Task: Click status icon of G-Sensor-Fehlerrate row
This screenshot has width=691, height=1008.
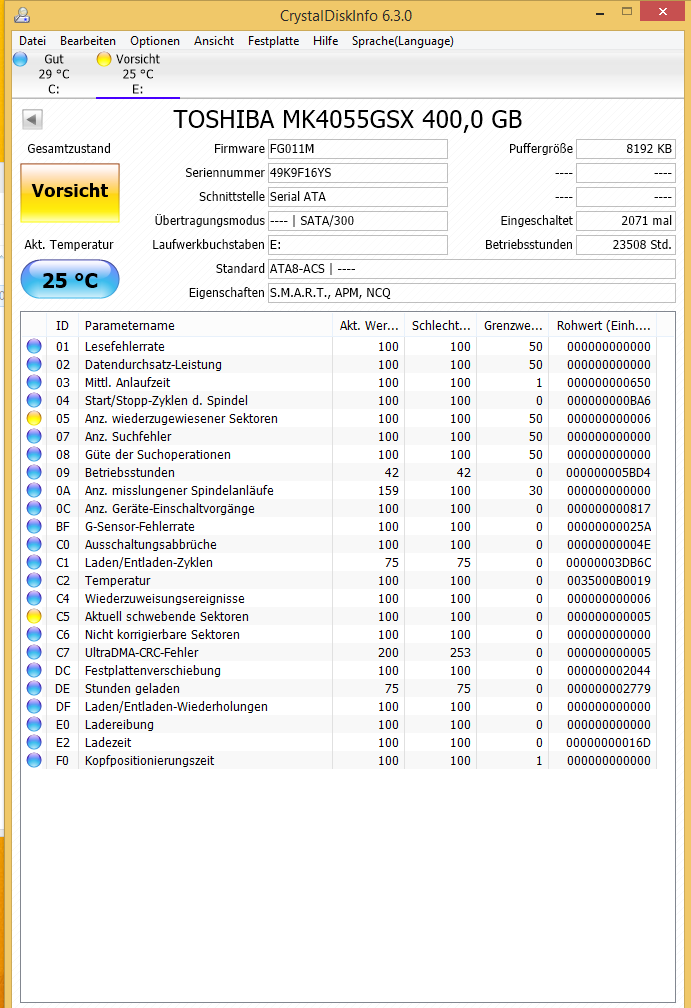Action: [x=34, y=526]
